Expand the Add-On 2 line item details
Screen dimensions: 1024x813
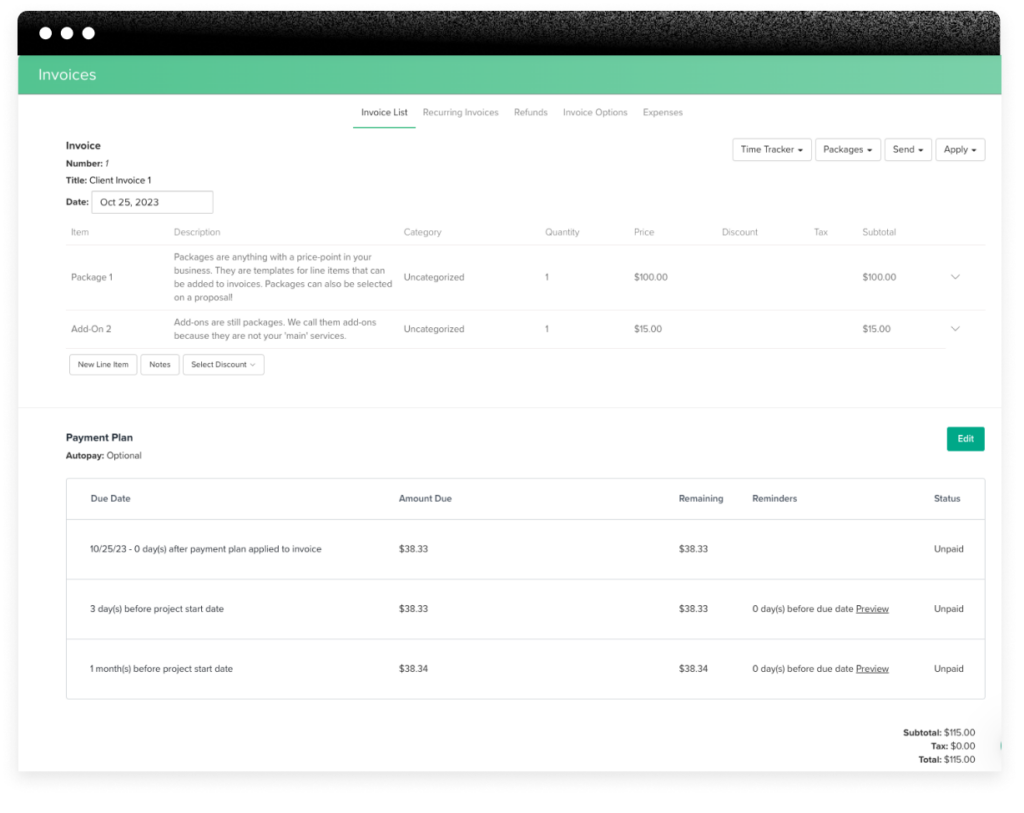(955, 328)
